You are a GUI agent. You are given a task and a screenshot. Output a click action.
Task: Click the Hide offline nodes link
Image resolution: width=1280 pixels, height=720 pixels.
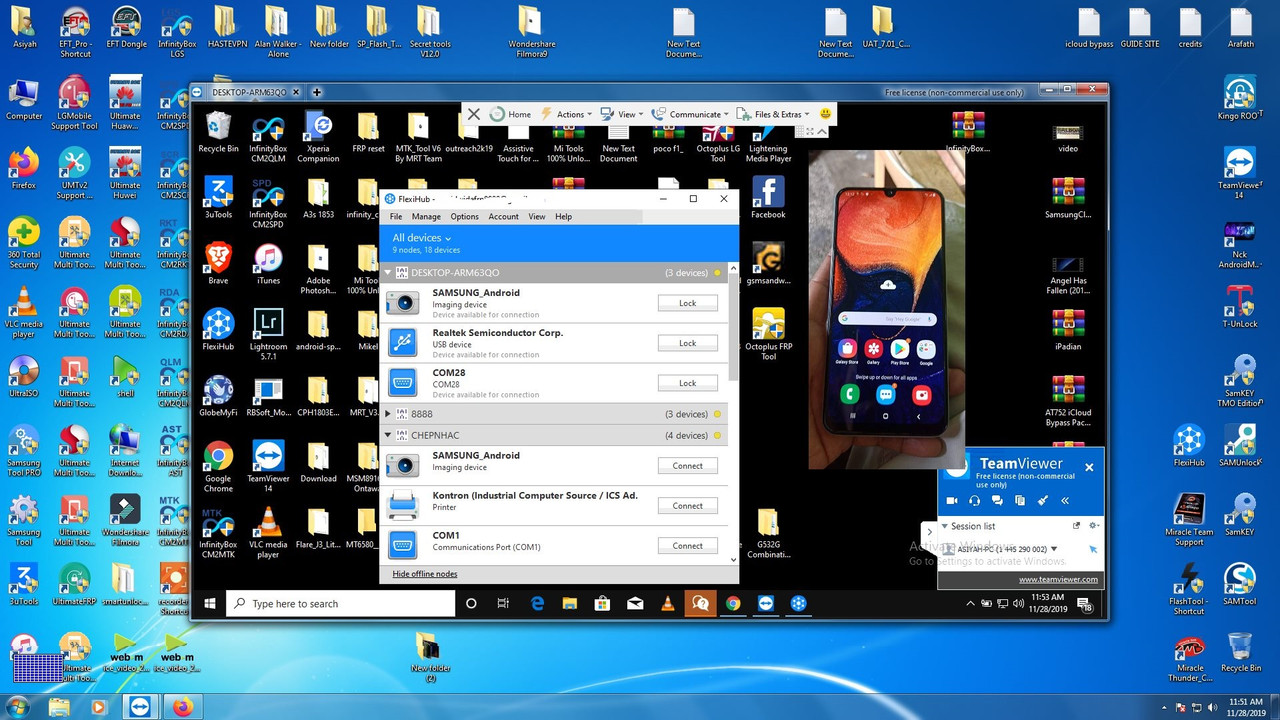click(425, 574)
